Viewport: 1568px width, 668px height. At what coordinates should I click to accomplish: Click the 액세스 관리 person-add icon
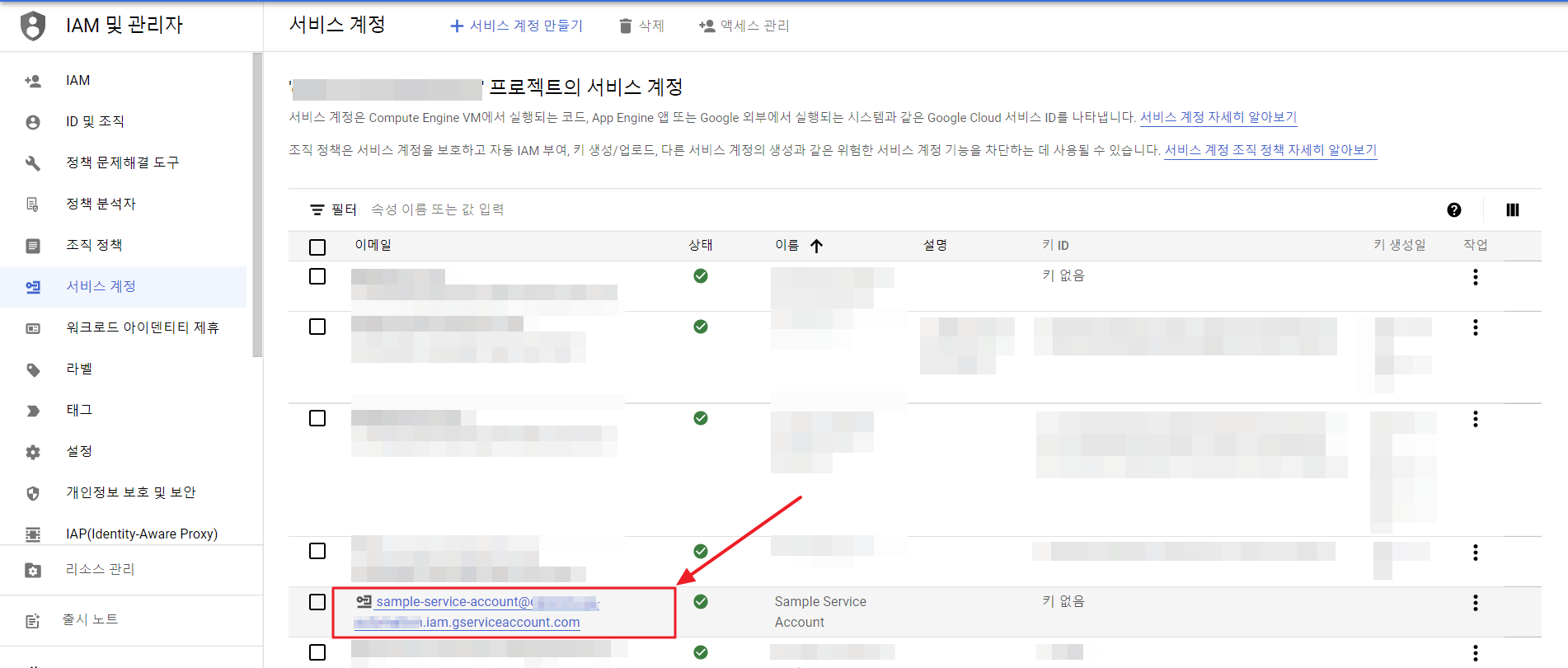pyautogui.click(x=707, y=26)
